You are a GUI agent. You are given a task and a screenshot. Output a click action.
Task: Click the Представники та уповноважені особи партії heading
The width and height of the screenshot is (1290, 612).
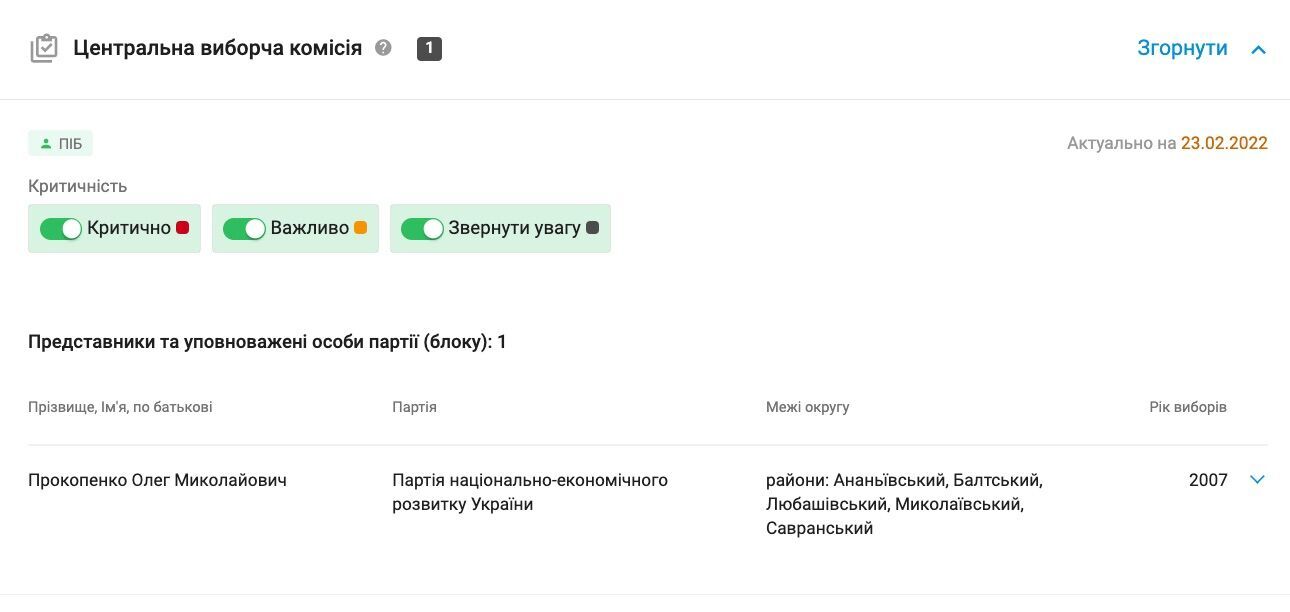click(267, 342)
